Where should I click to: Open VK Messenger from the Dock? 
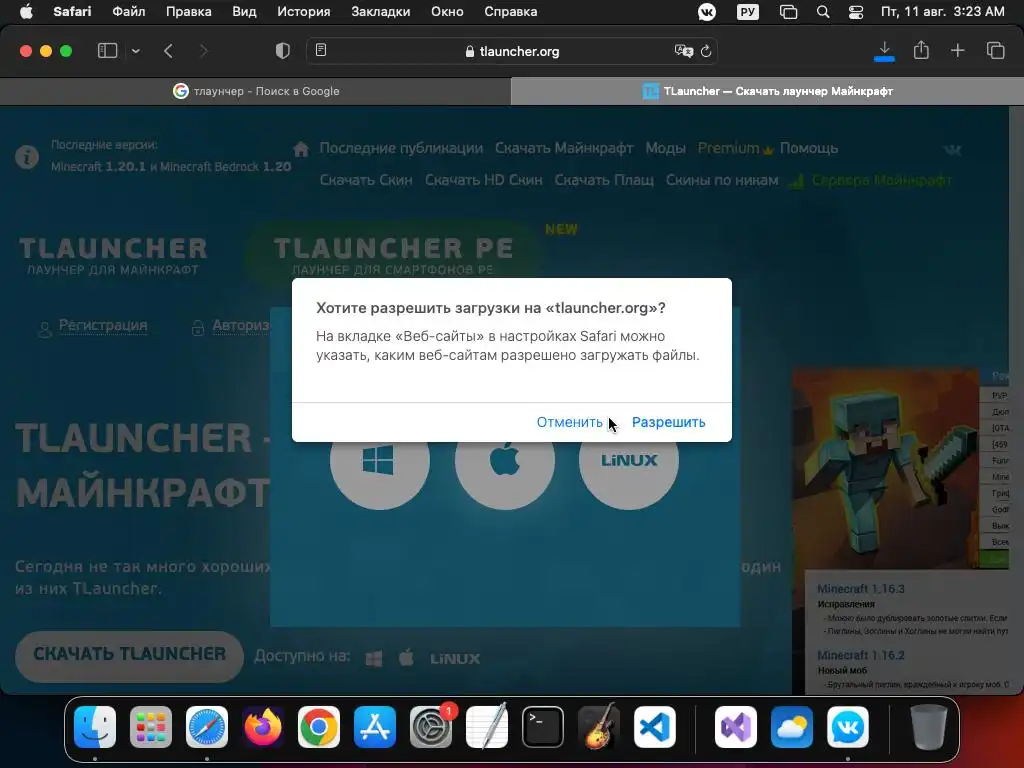(x=848, y=727)
